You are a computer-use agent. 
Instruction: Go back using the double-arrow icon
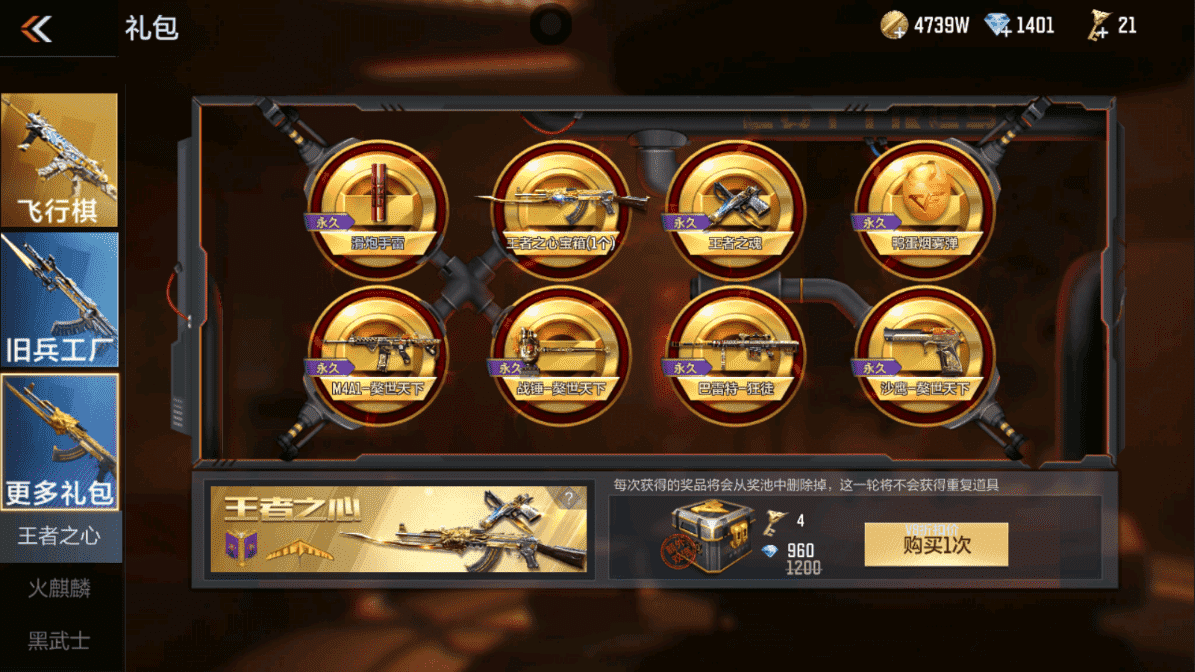tap(37, 29)
